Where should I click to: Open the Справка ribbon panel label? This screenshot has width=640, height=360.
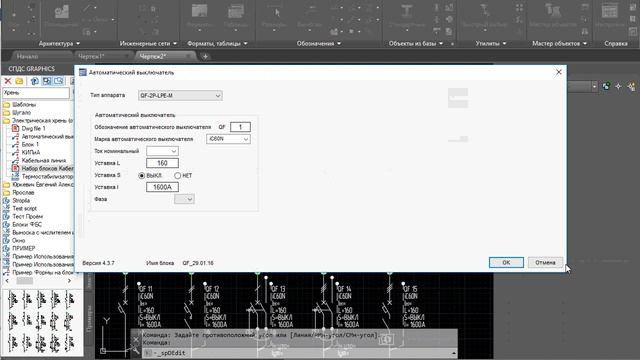click(616, 43)
